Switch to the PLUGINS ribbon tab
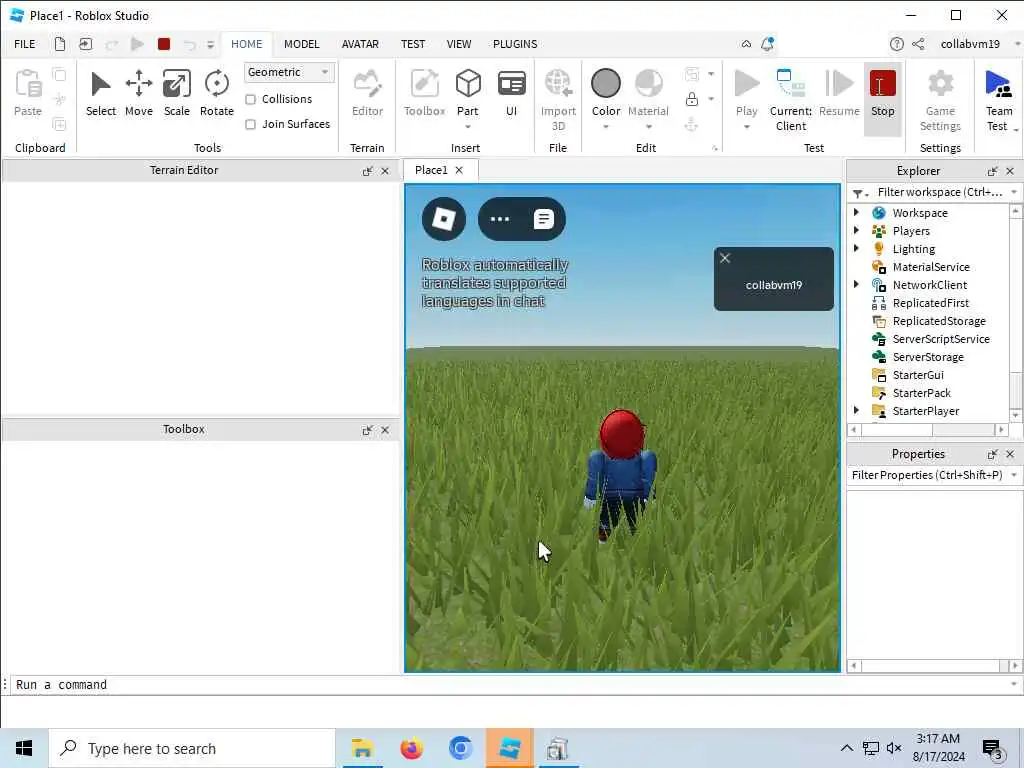This screenshot has height=768, width=1024. (x=515, y=44)
